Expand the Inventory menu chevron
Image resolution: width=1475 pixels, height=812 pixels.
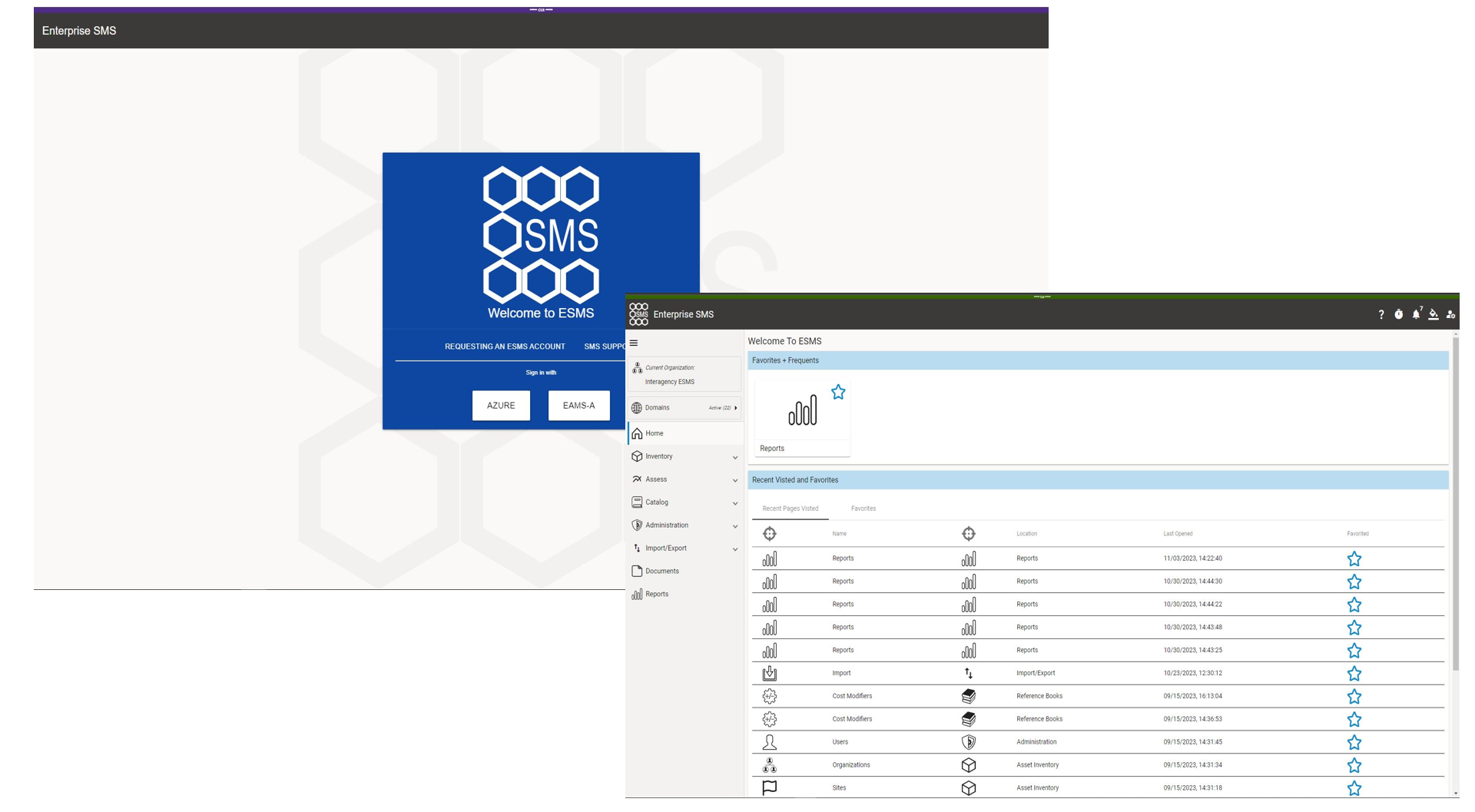735,458
